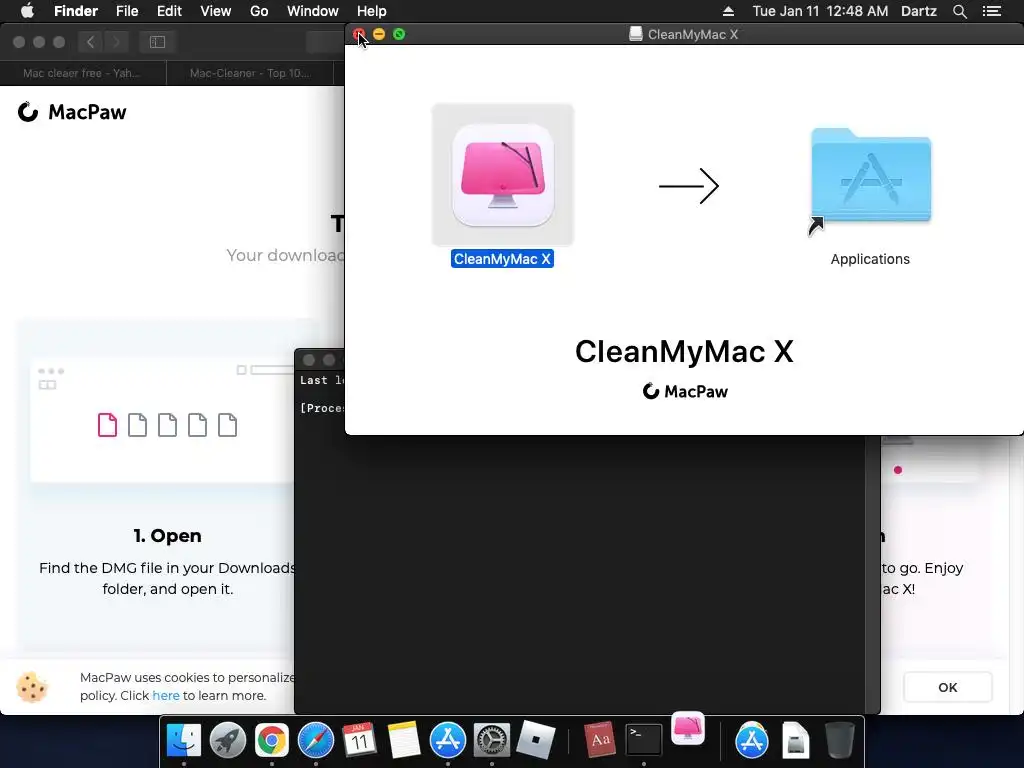This screenshot has width=1024, height=768.
Task: Open Calendar from the Dock
Action: 359,741
